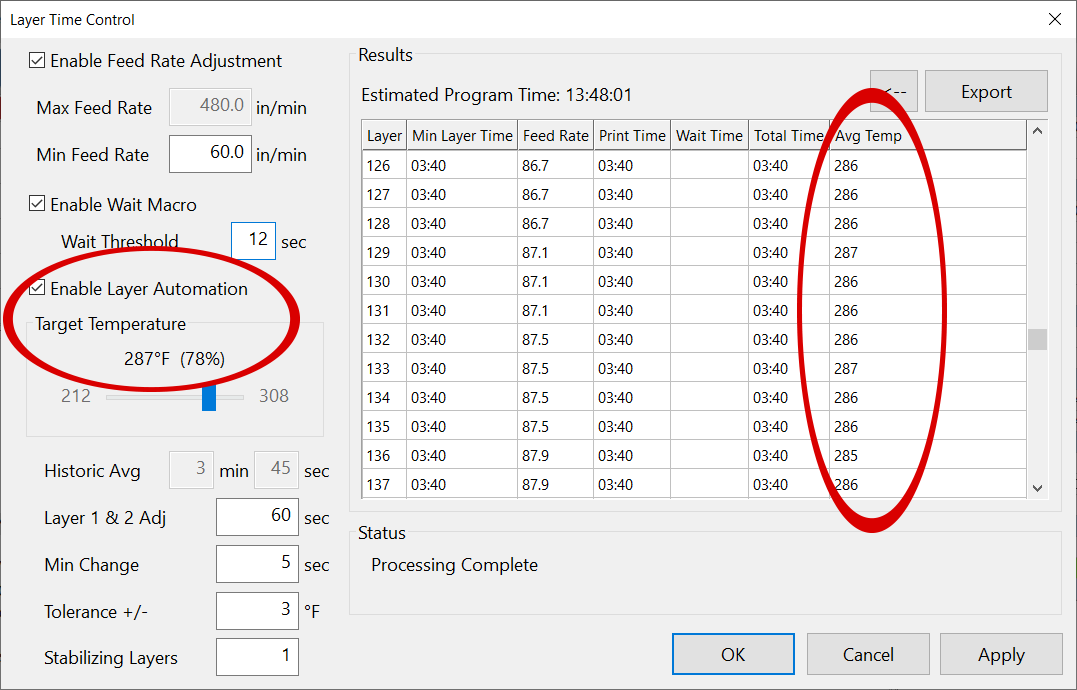The image size is (1077, 690).
Task: Click the back arrow button beside Export
Action: 893,92
